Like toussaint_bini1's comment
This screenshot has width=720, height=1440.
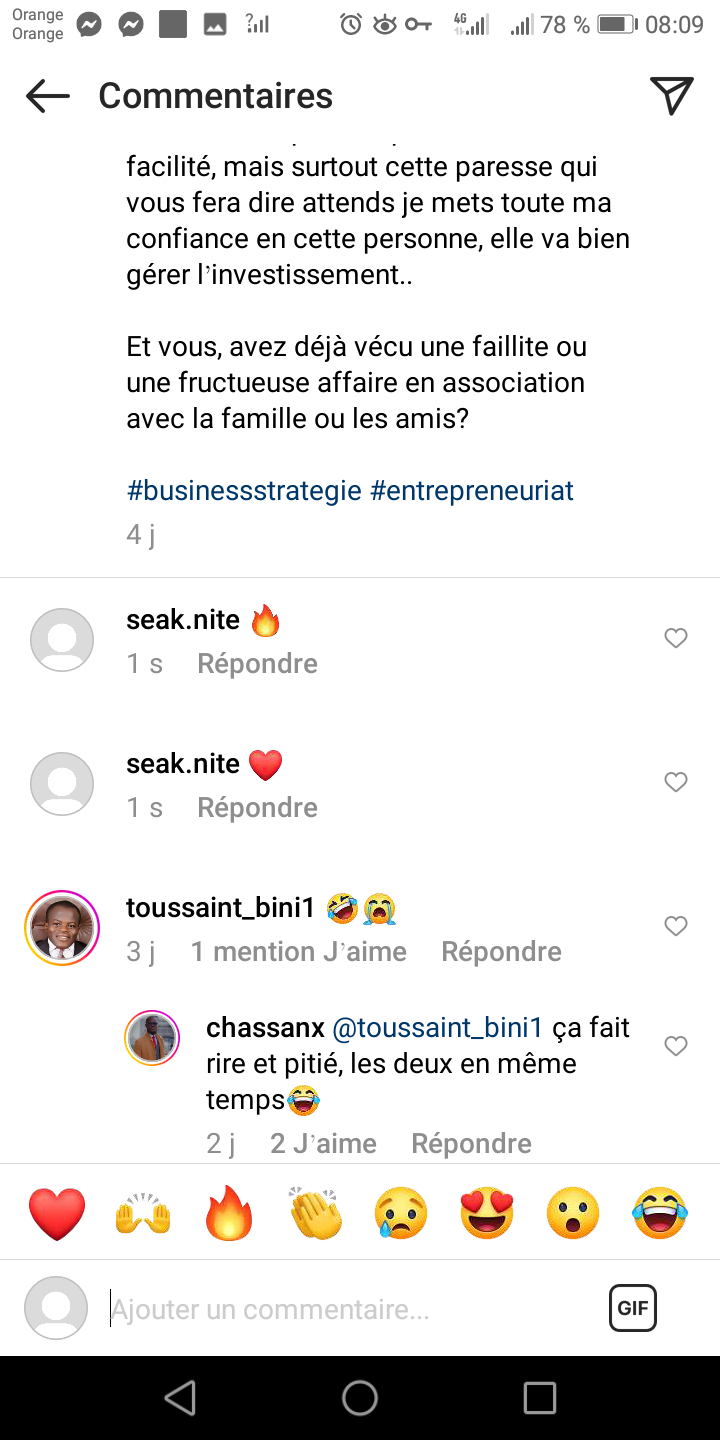(676, 926)
